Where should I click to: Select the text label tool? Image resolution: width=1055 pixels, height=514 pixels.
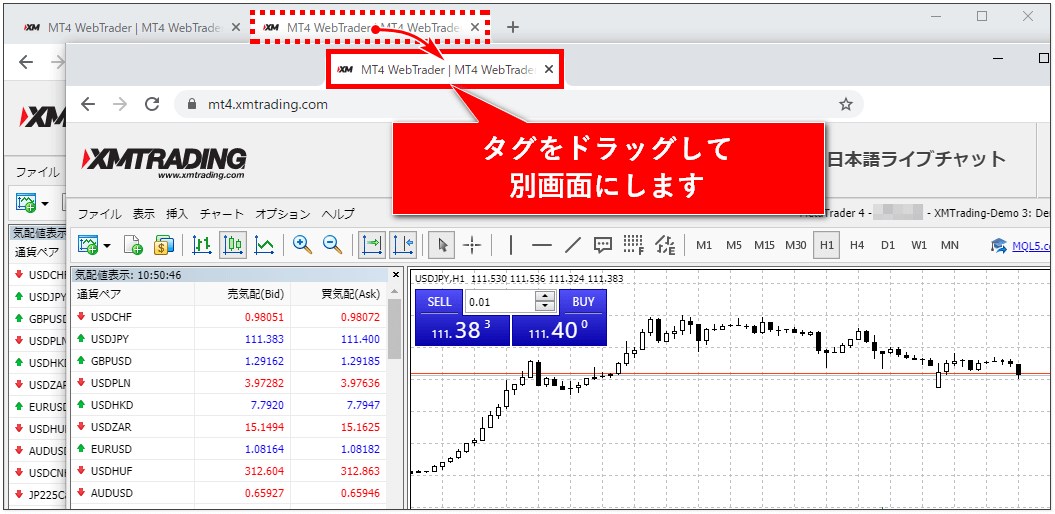[x=603, y=245]
